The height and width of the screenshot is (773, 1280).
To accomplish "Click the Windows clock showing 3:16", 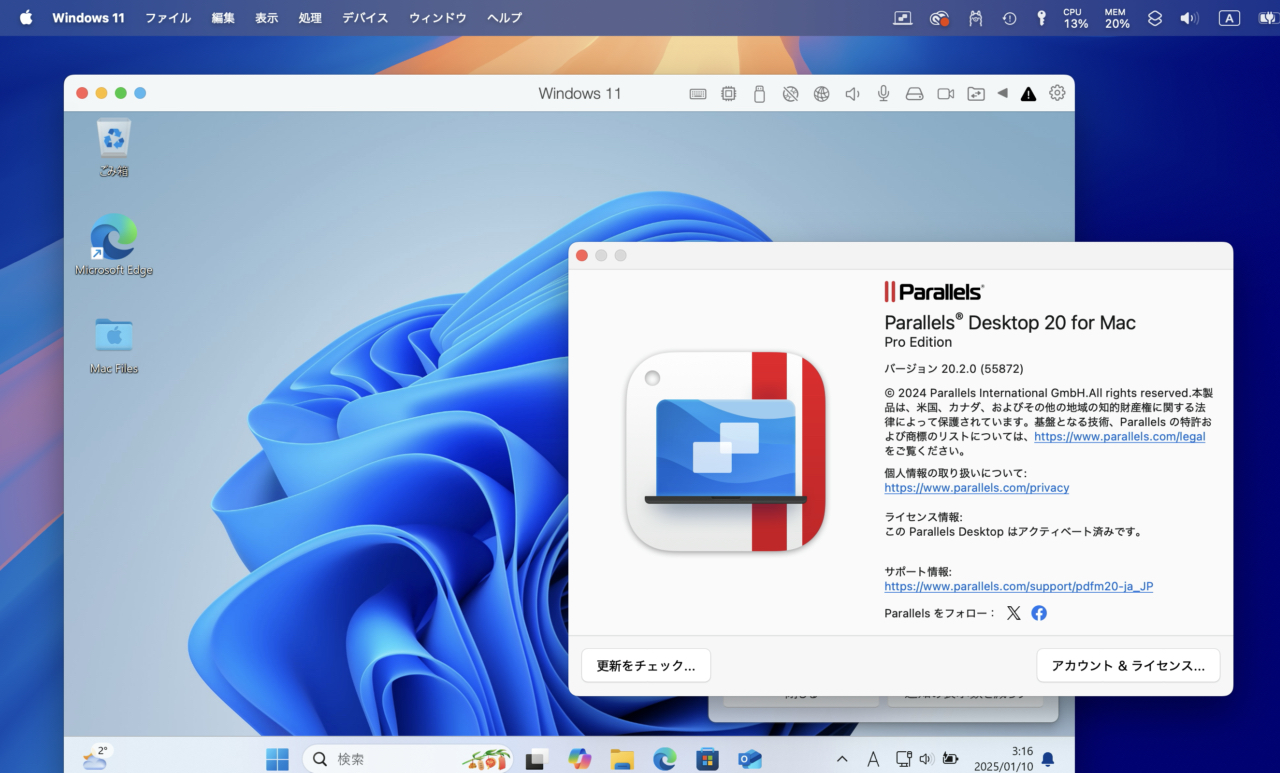I will tap(1004, 759).
